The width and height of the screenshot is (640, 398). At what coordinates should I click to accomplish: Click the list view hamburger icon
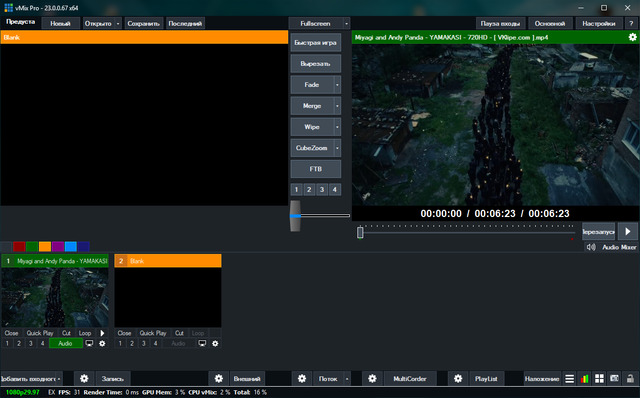click(x=569, y=379)
